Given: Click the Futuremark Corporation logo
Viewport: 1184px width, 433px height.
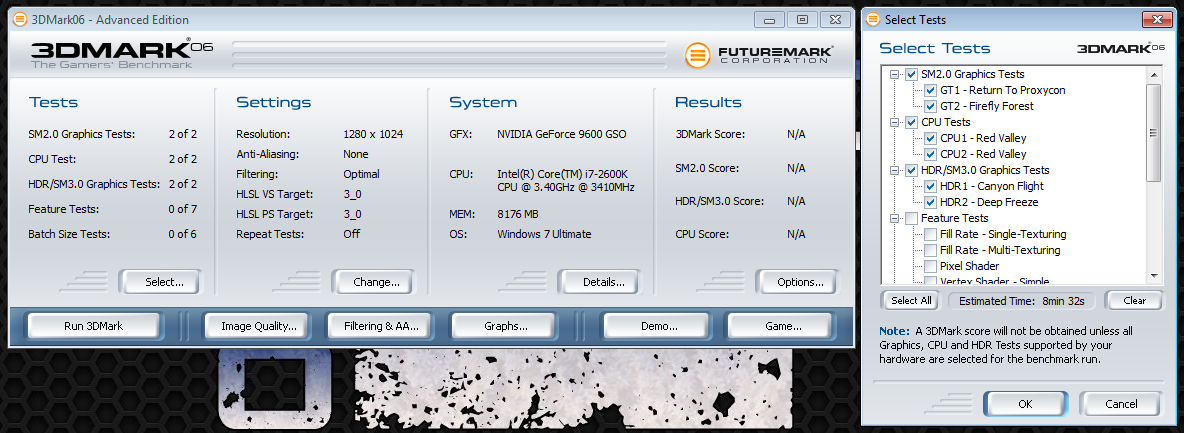Looking at the screenshot, I should [759, 55].
